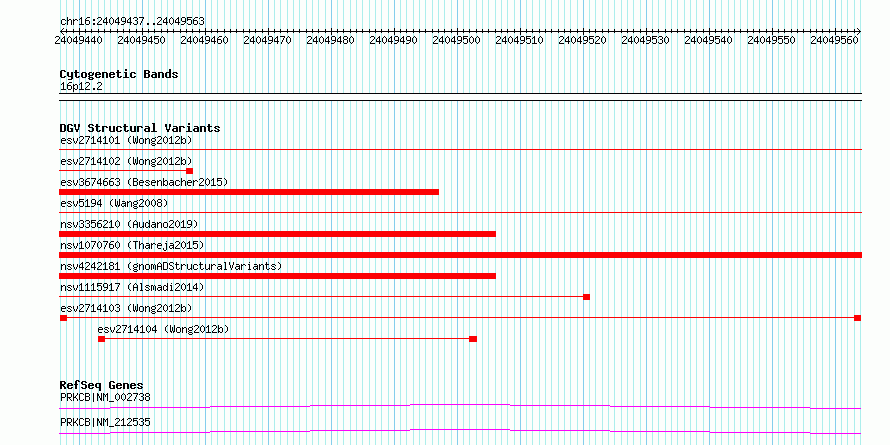The height and width of the screenshot is (445, 890).
Task: Open gene PRKCB|NM_002738 label
Action: pos(105,397)
